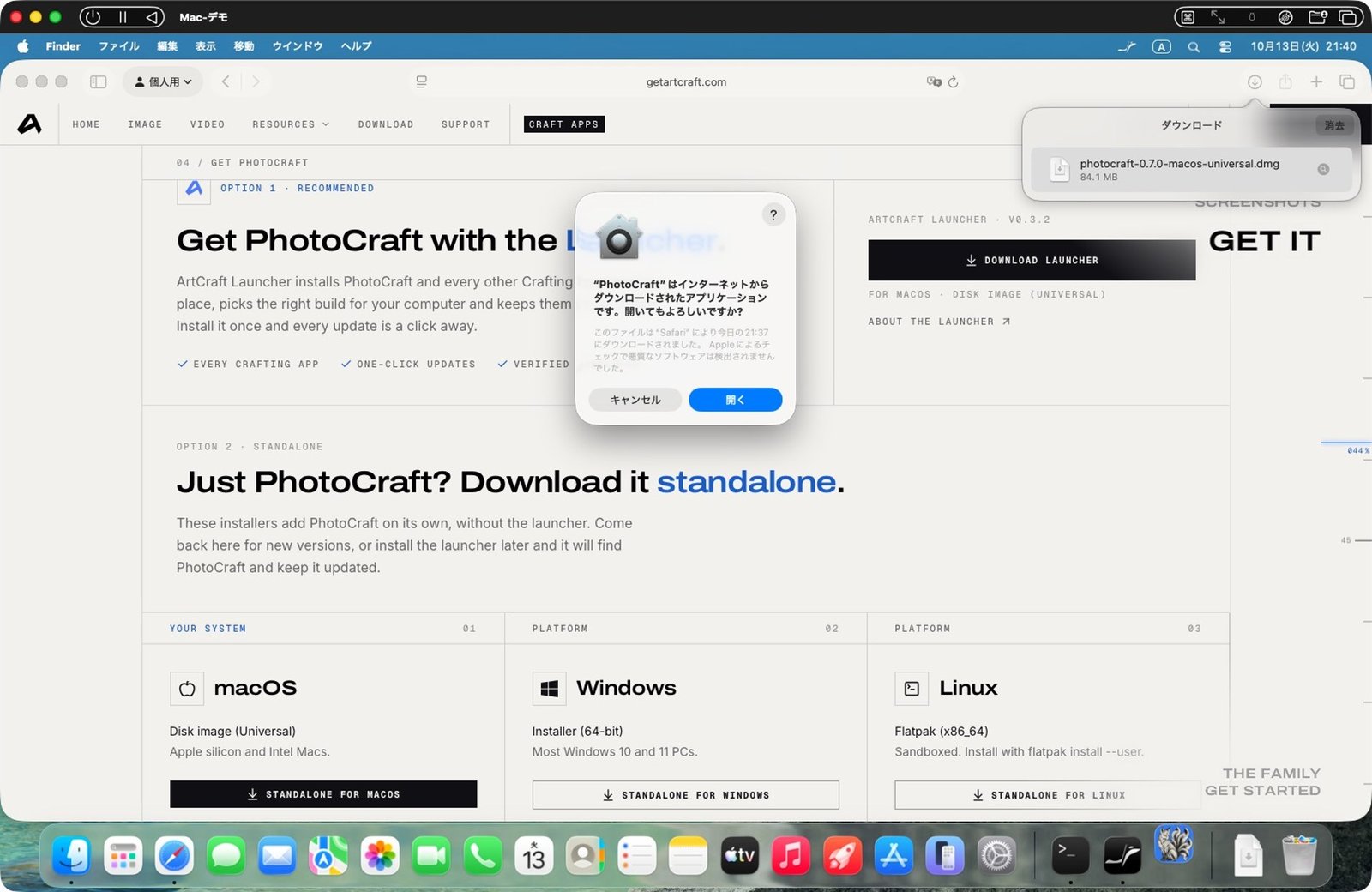Go back with the Safari back arrow
Screen dimensions: 1372x892
(x=226, y=81)
